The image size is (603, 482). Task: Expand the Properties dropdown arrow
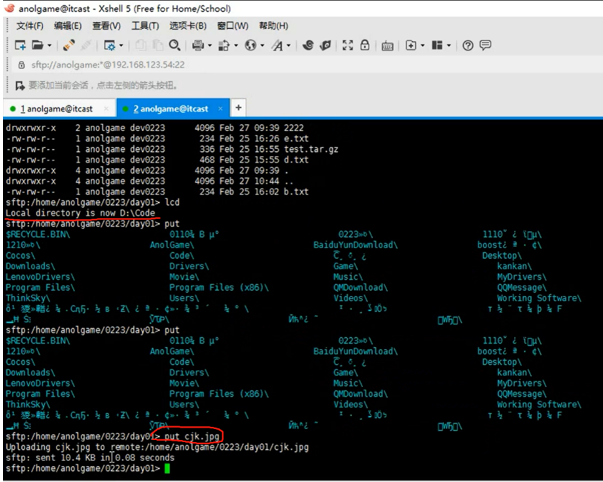point(121,45)
